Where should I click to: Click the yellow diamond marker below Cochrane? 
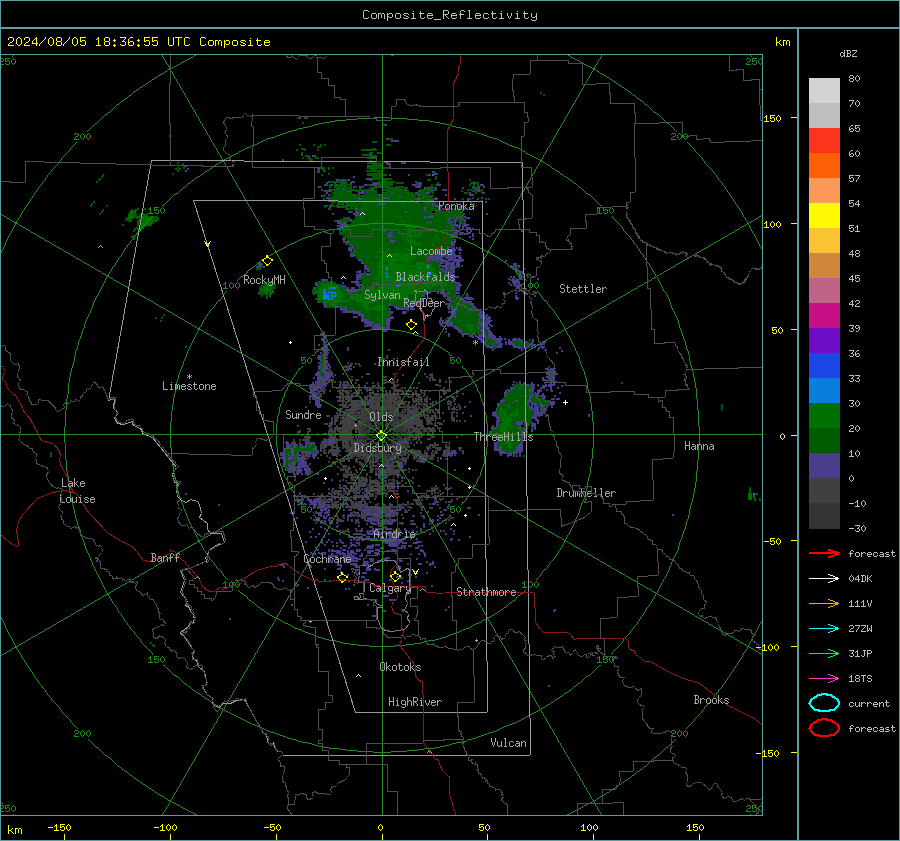(x=343, y=577)
